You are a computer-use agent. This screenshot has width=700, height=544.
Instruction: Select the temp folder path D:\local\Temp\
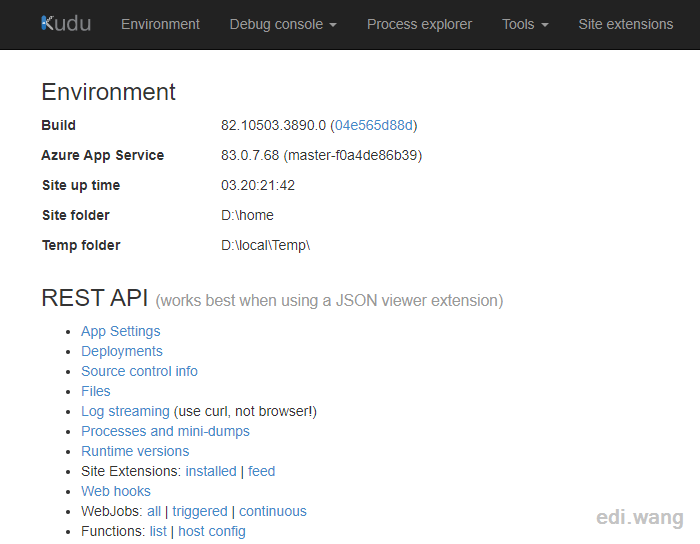click(266, 245)
